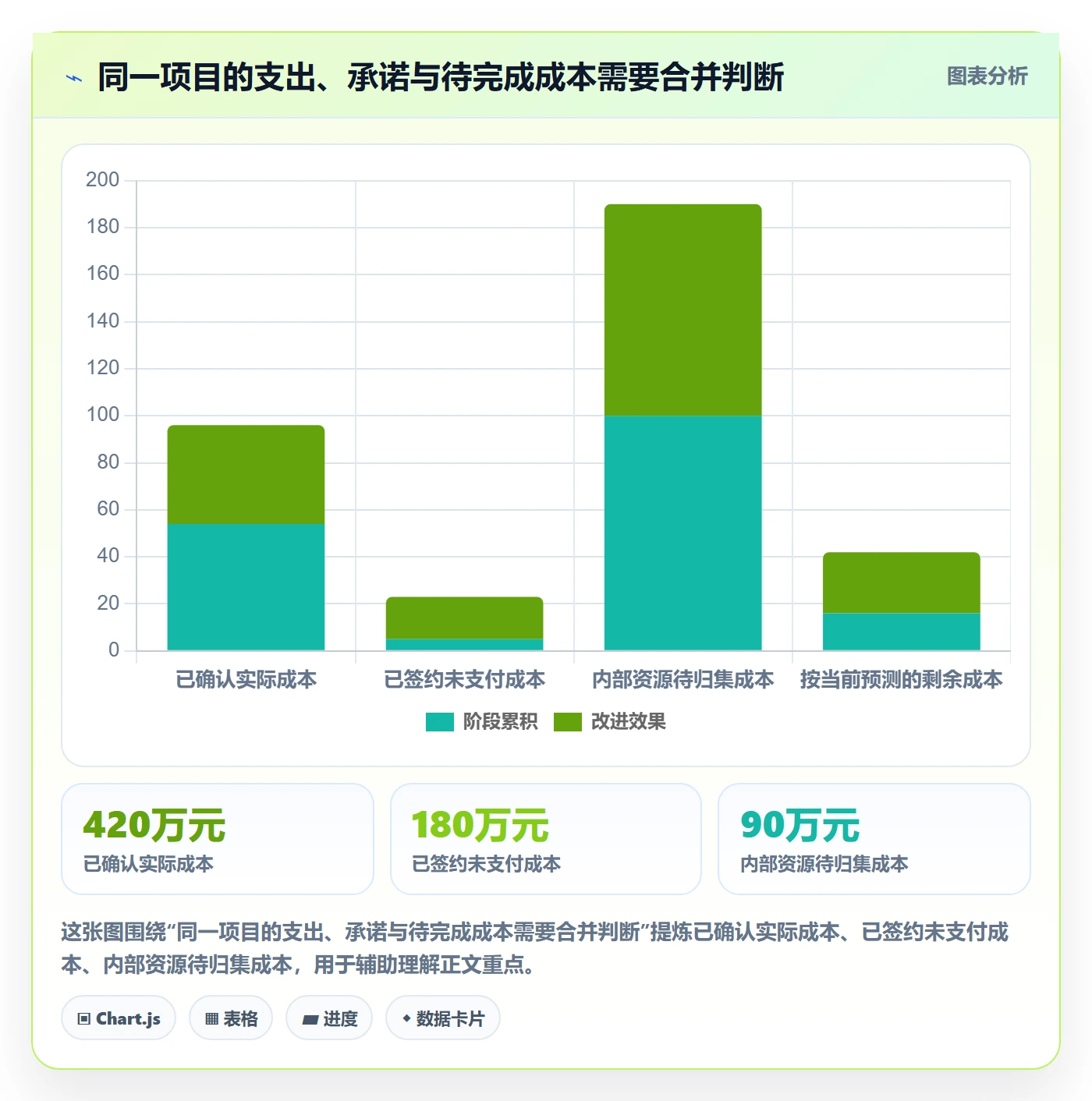Click the teal bar segment for 已确认实际成本

(x=246, y=587)
